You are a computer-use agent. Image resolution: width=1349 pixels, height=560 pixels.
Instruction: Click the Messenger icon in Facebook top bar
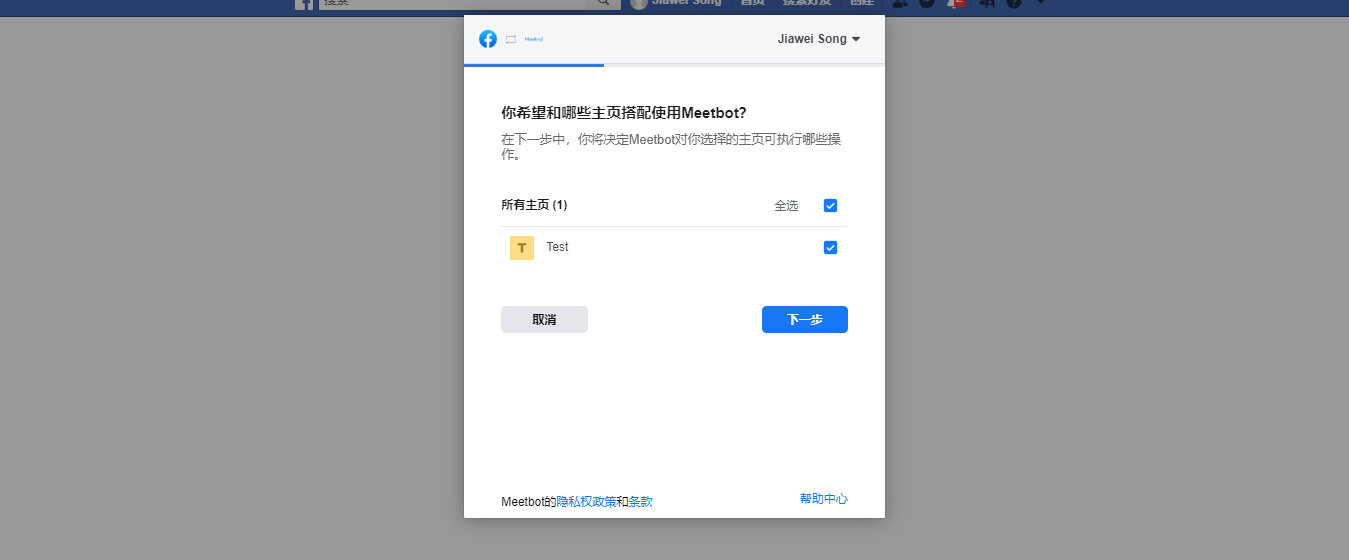(927, 3)
